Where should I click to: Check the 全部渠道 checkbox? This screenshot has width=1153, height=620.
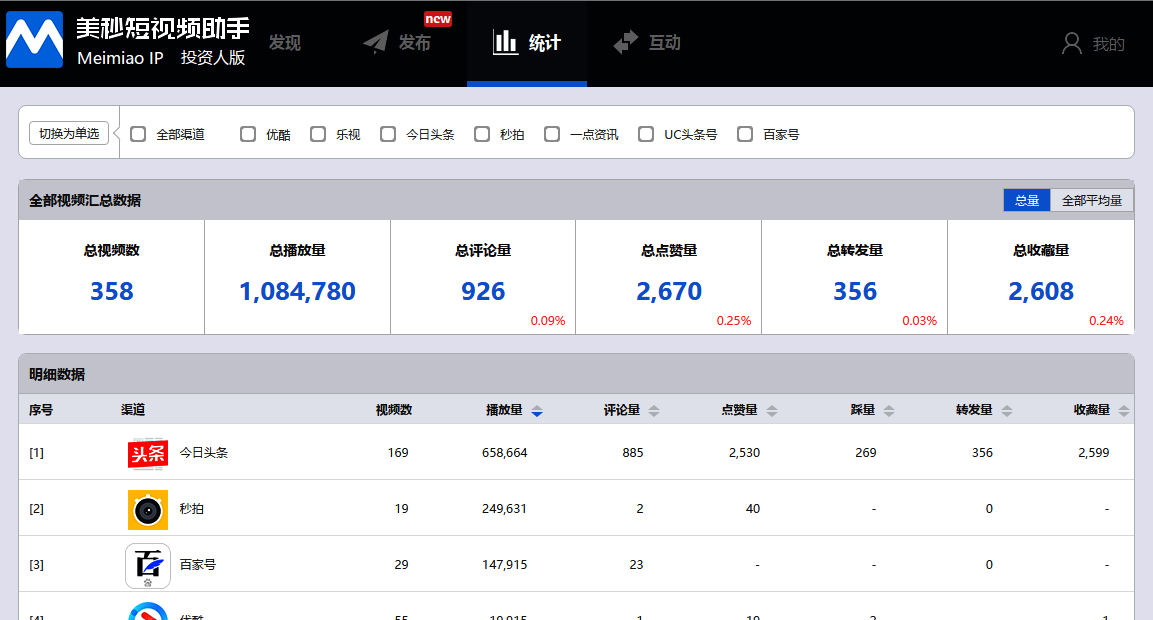click(138, 134)
